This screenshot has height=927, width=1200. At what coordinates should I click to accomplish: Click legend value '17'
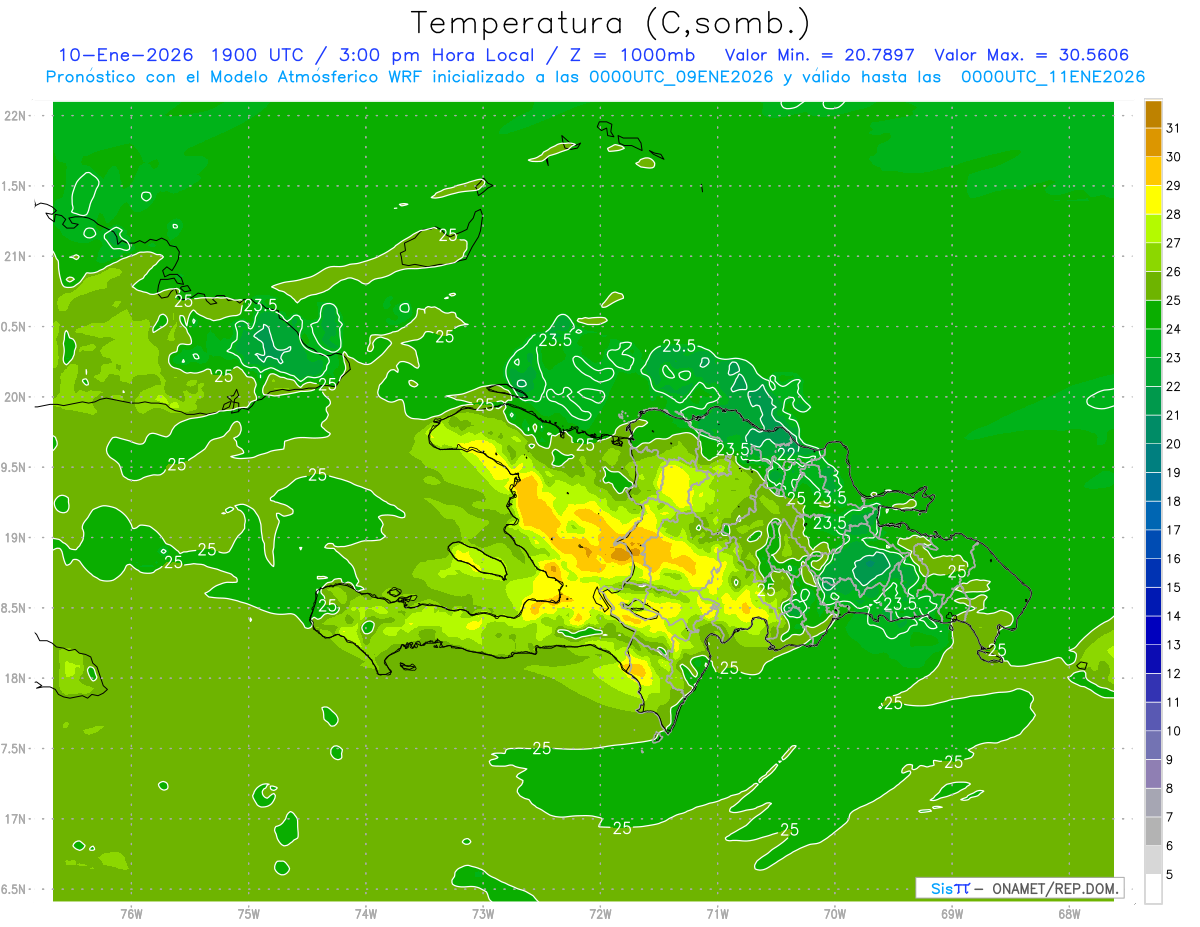1174,529
